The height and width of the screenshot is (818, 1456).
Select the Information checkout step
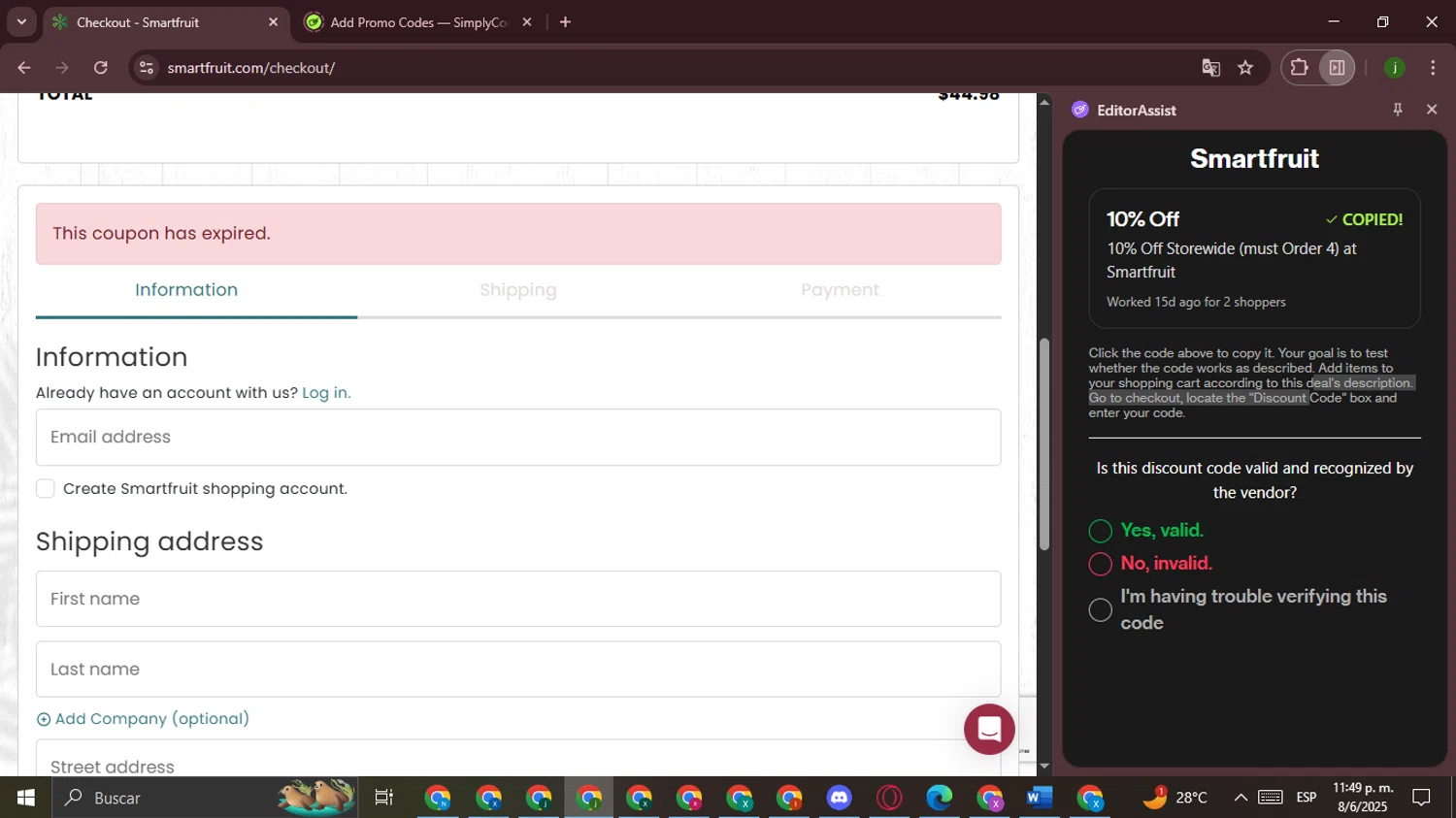(186, 290)
